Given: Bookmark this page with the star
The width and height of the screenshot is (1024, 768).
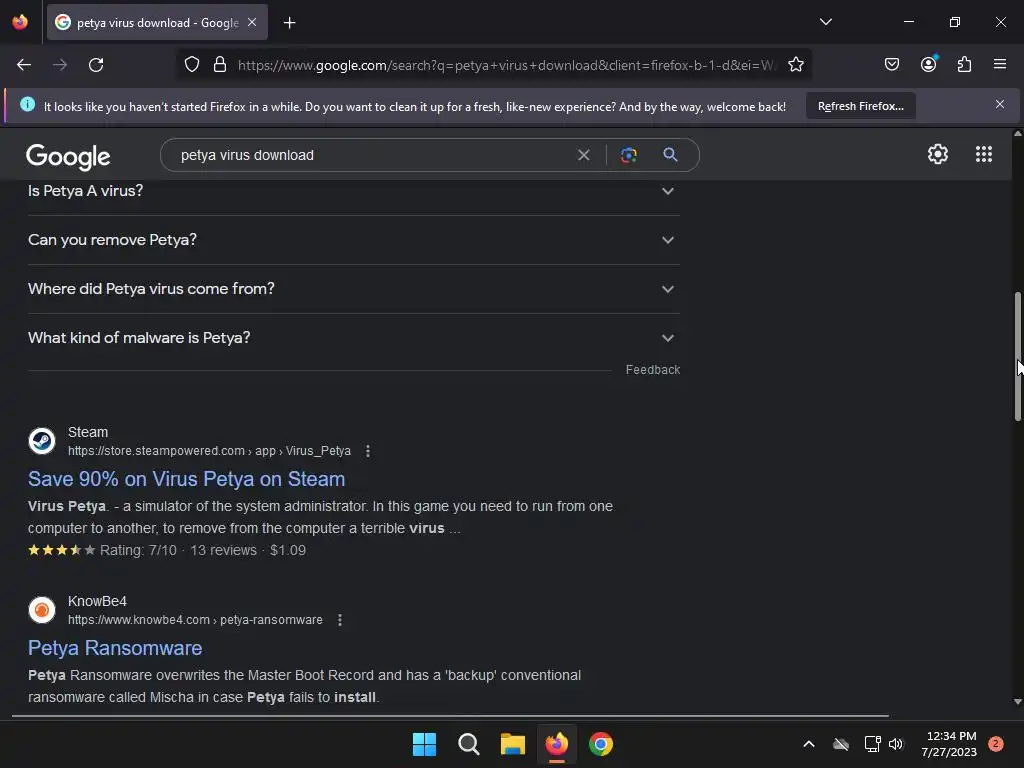Looking at the screenshot, I should (x=795, y=65).
